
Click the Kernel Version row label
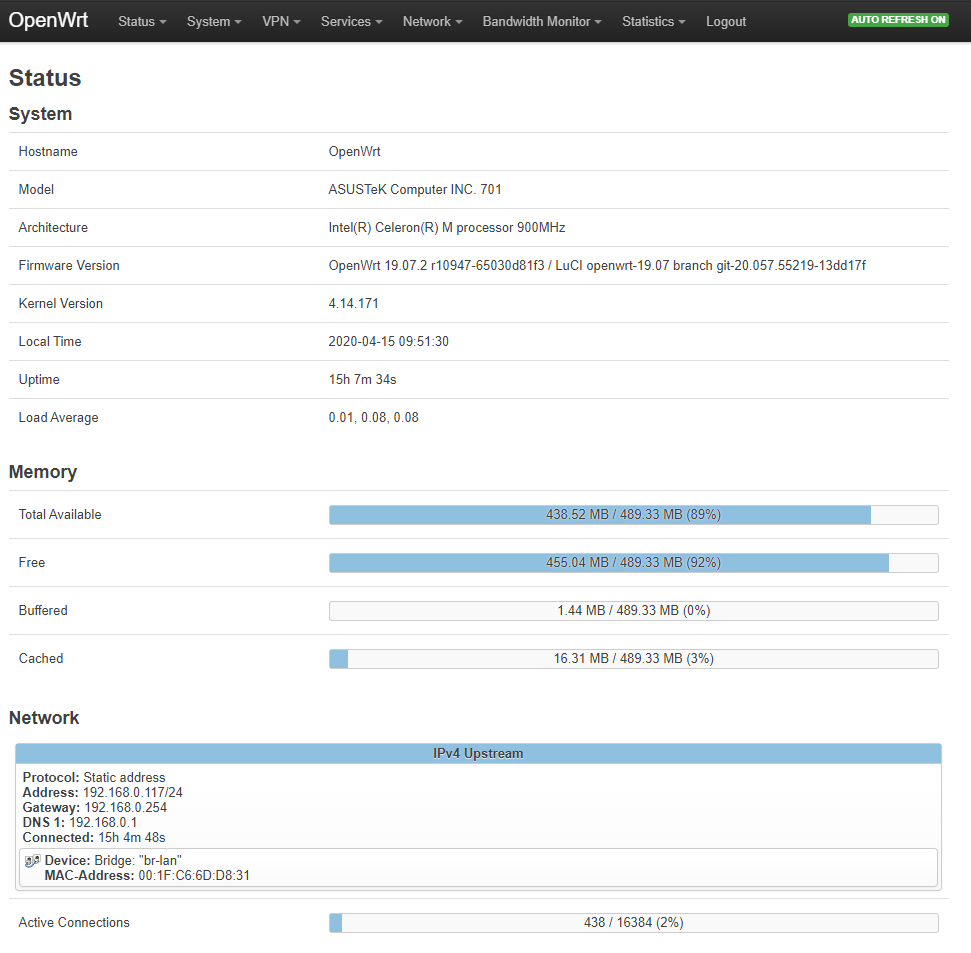click(61, 303)
